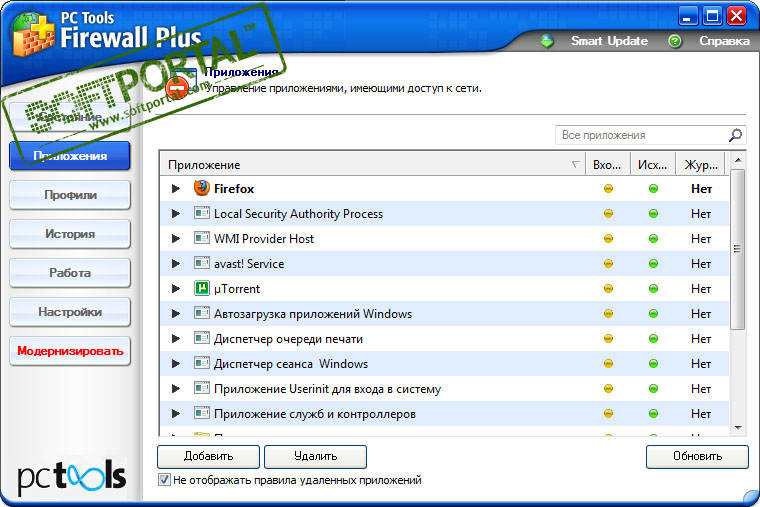Screen dimensions: 760x507
Task: Expand Диспетчер очереди печати row
Action: click(176, 338)
